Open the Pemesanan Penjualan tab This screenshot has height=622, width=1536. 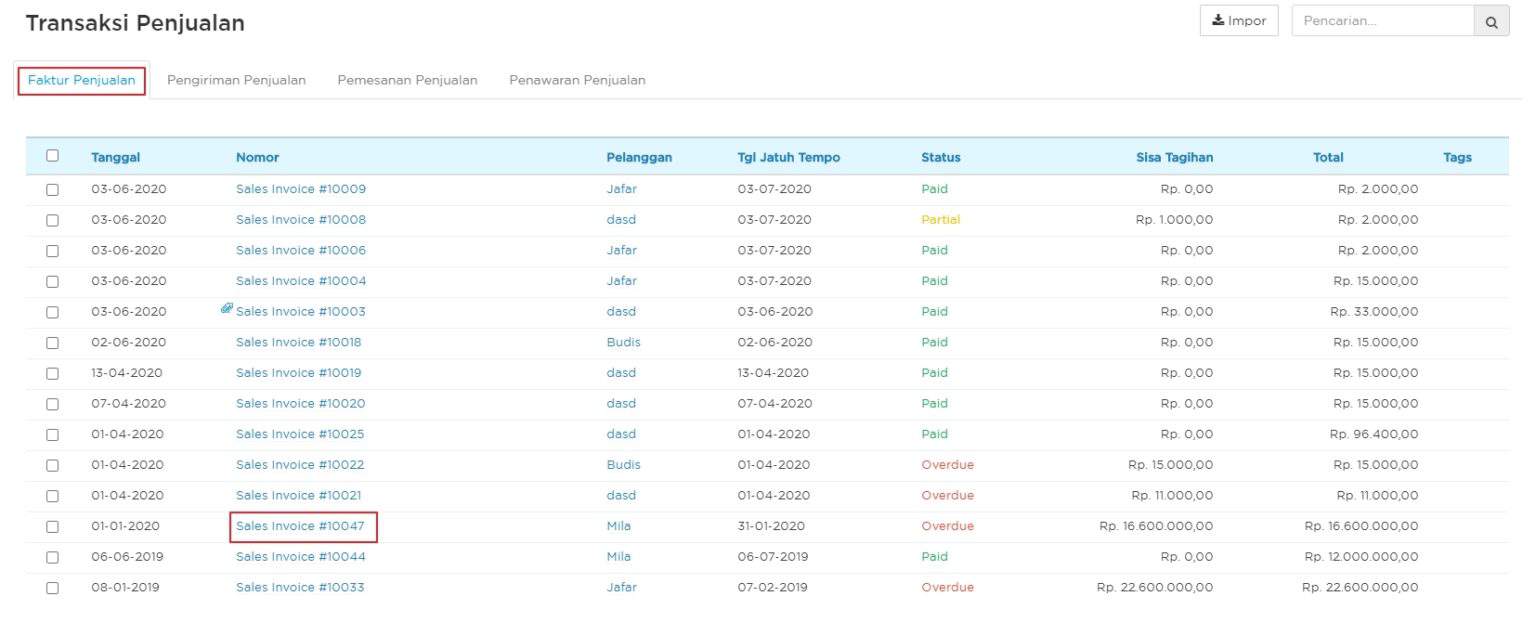[x=407, y=79]
